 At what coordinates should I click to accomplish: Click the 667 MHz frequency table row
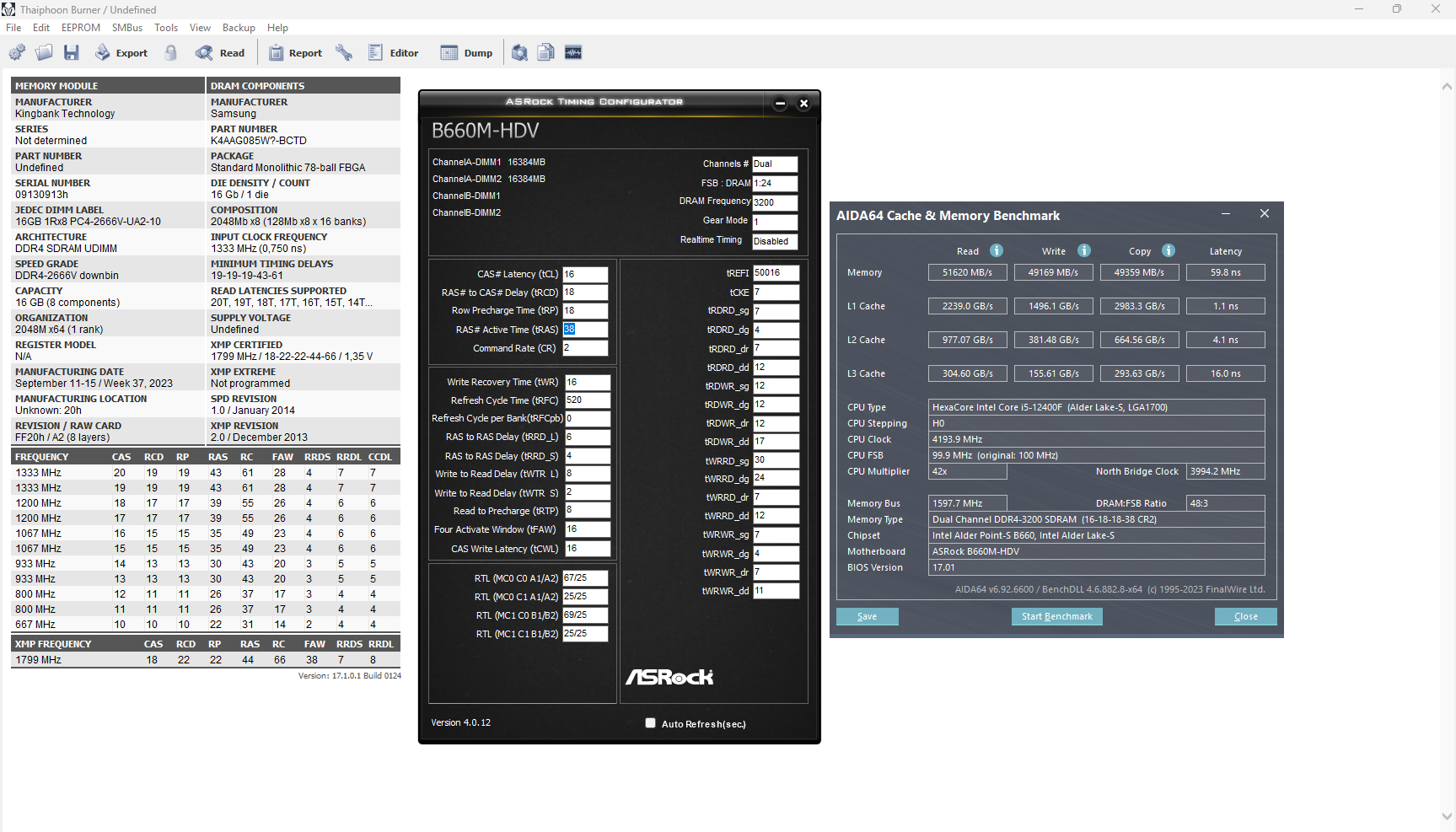click(206, 625)
